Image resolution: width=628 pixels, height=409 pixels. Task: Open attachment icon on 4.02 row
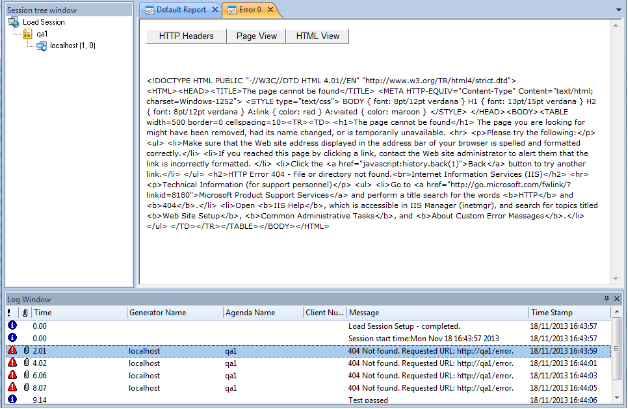pos(26,363)
